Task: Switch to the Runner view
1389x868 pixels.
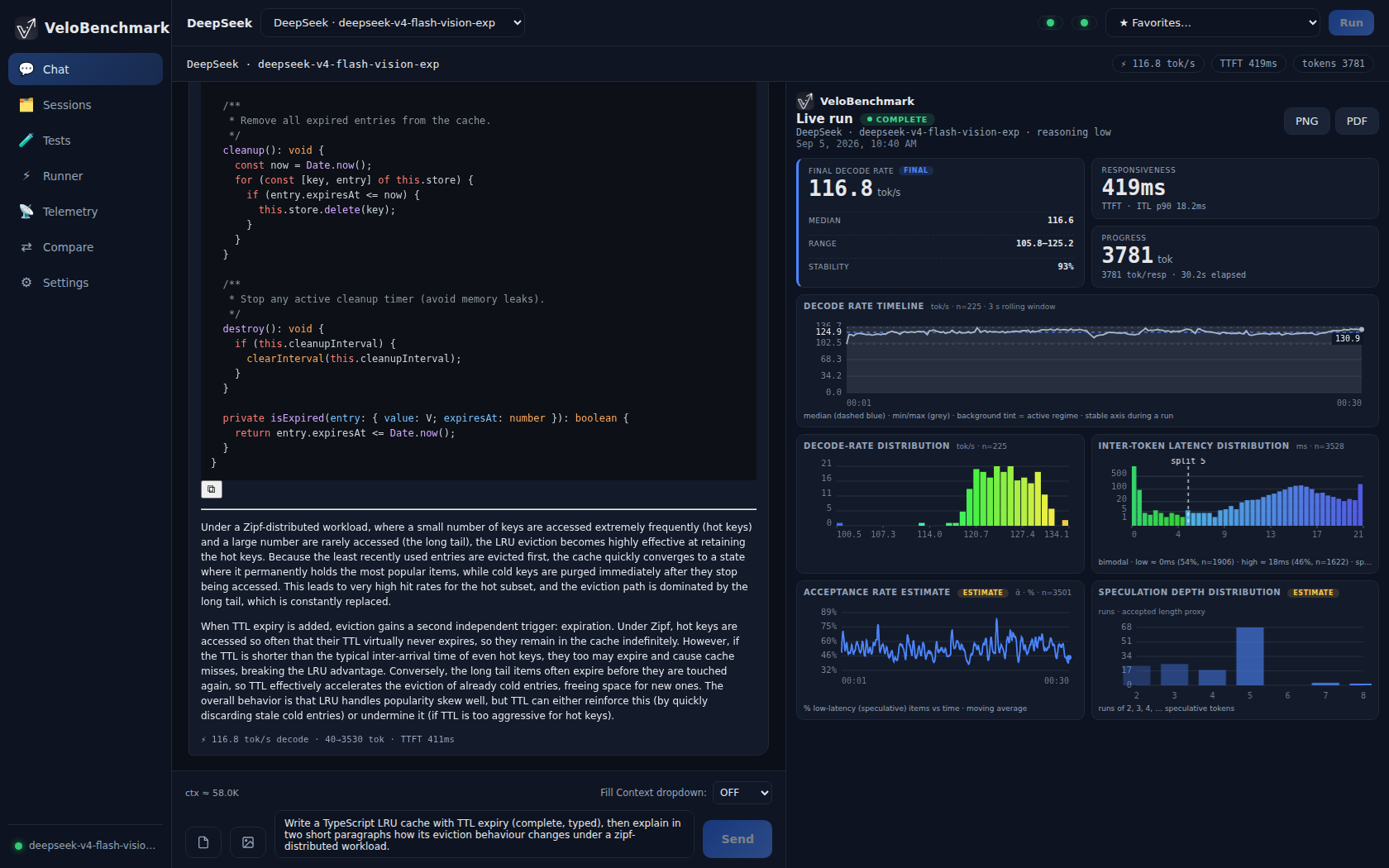Action: [x=86, y=176]
